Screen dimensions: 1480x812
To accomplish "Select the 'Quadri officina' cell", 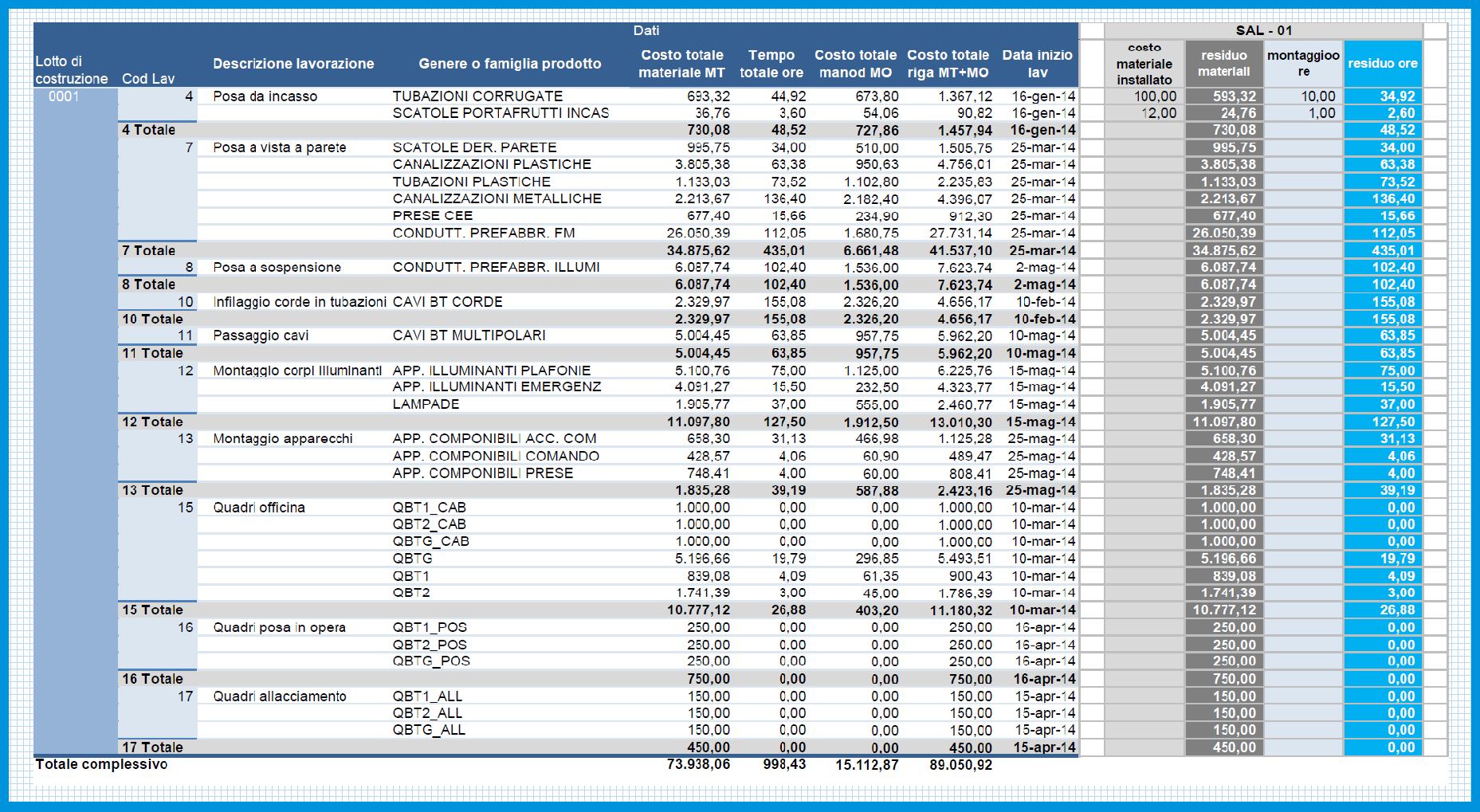I will click(x=259, y=508).
